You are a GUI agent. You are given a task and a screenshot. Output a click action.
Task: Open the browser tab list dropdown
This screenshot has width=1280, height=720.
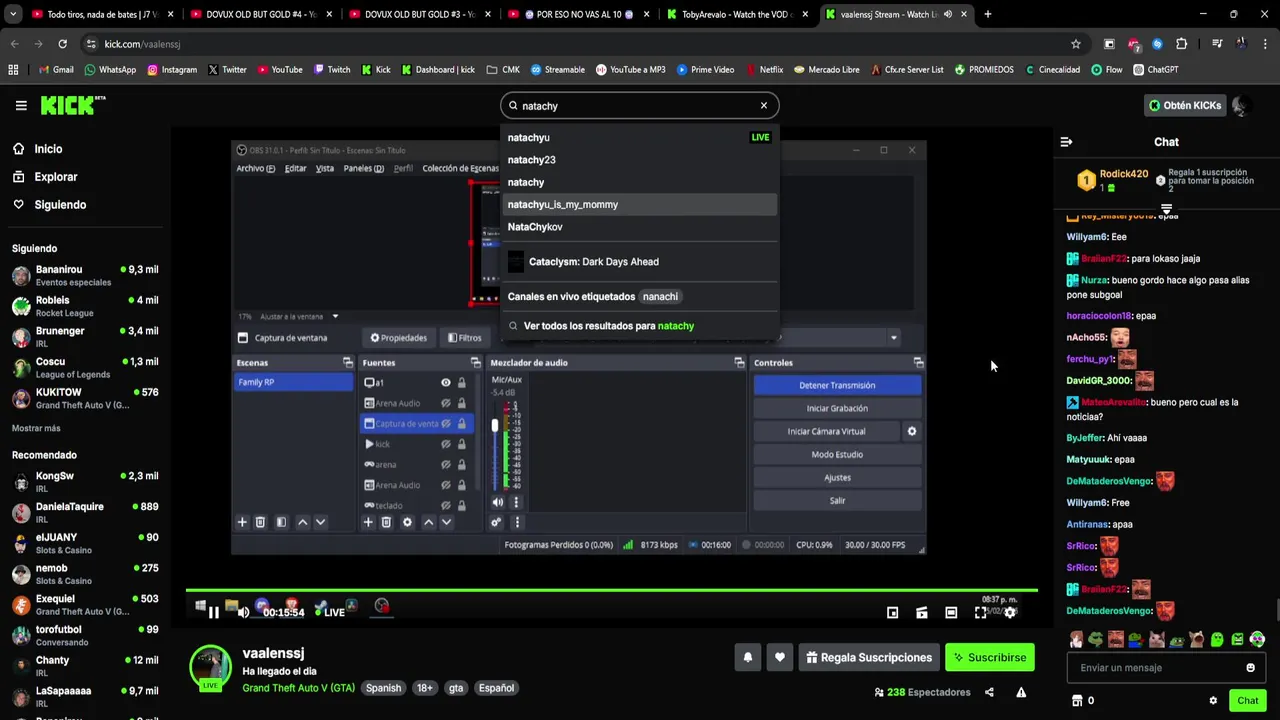tap(13, 14)
